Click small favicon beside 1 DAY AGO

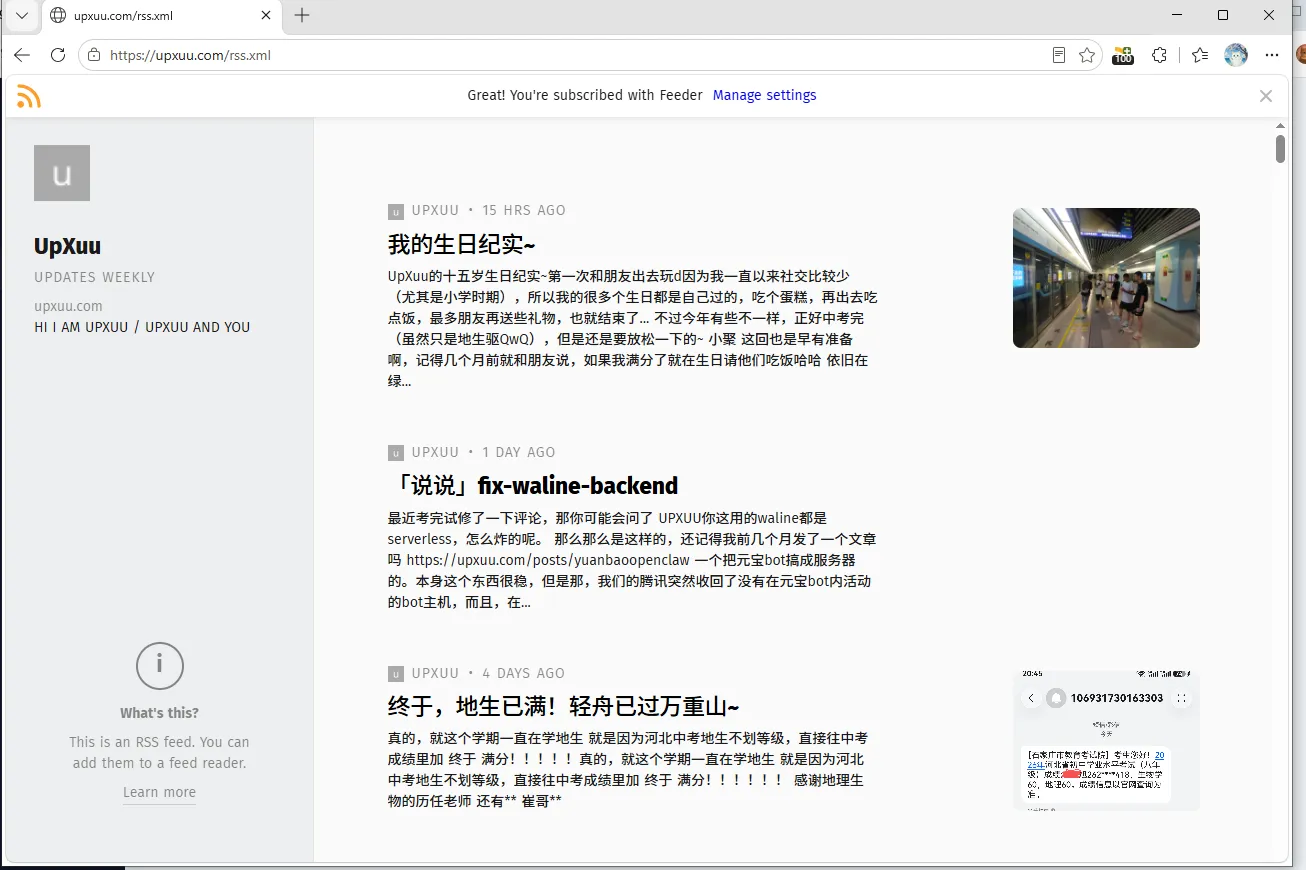[396, 453]
